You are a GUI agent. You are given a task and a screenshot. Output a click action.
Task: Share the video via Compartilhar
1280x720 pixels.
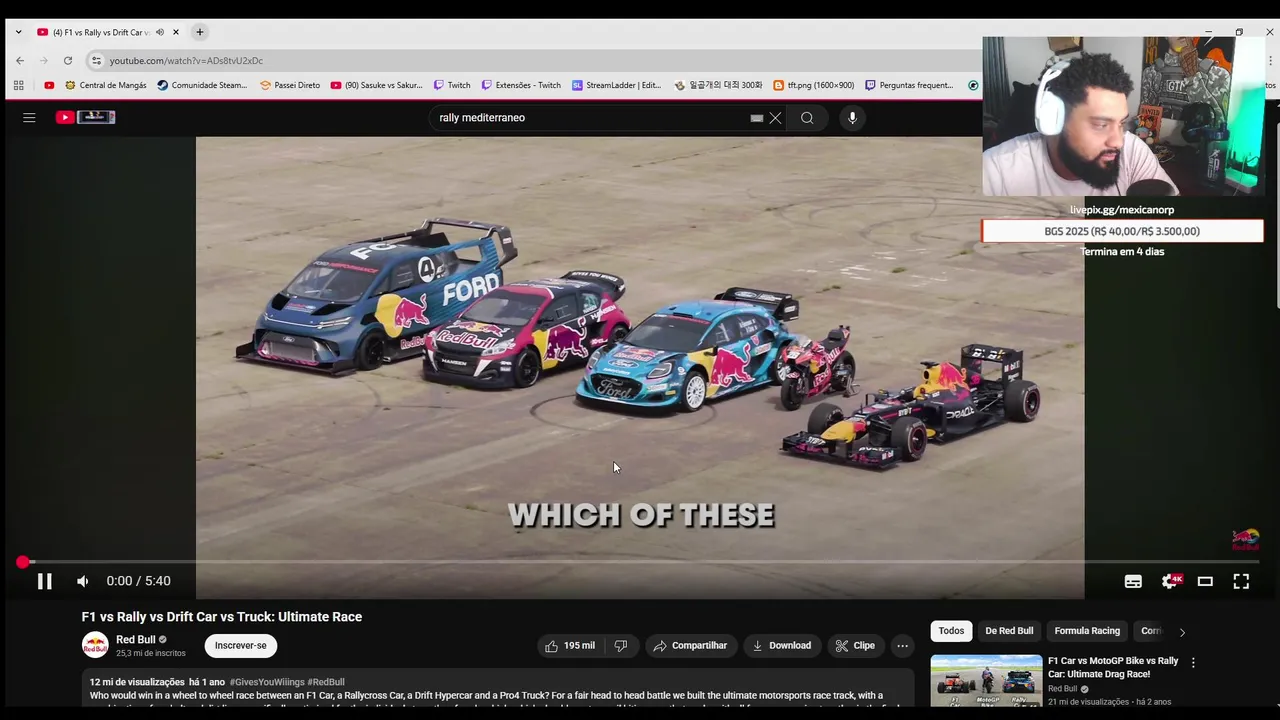click(690, 646)
